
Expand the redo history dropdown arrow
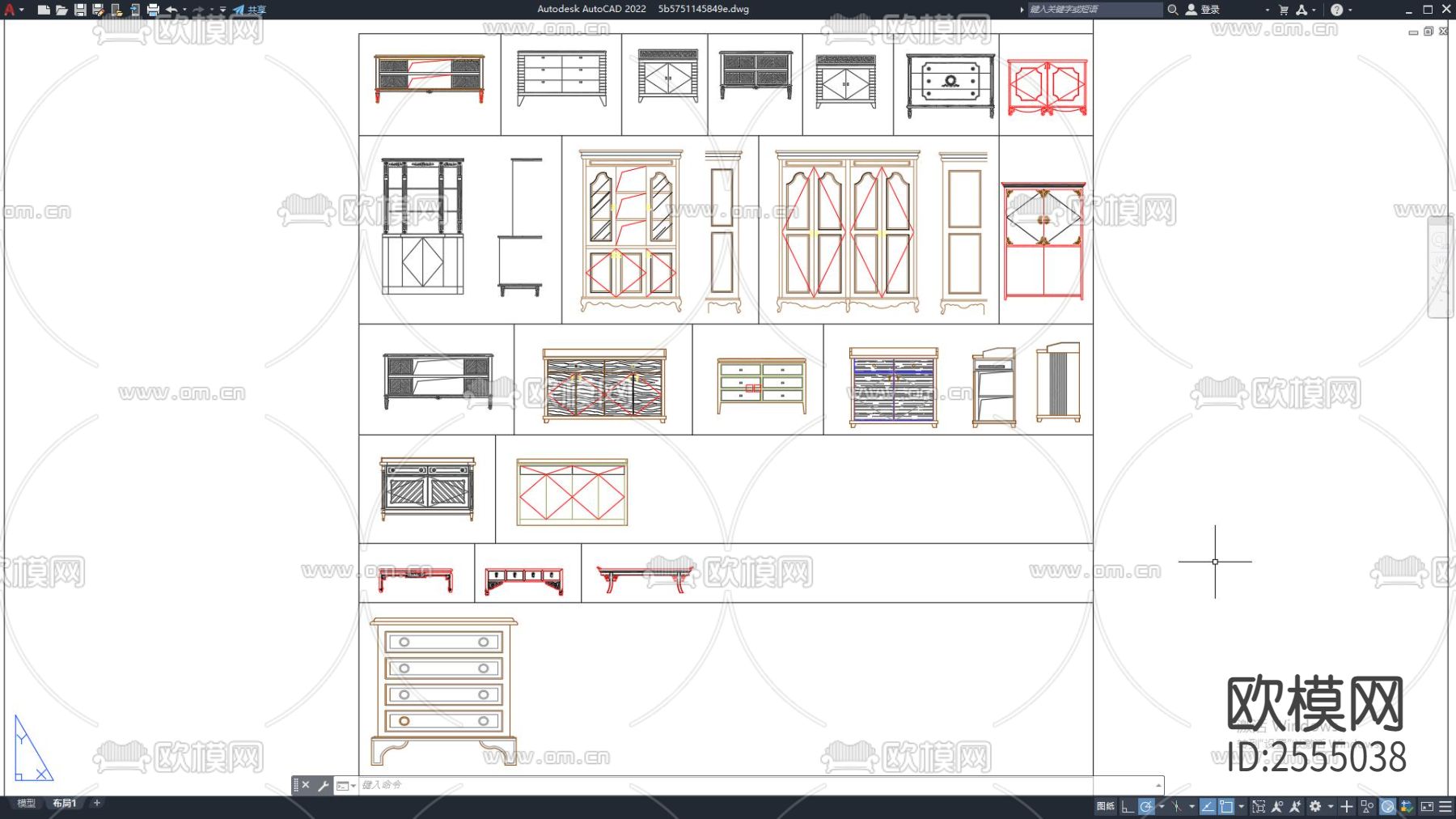pos(212,10)
